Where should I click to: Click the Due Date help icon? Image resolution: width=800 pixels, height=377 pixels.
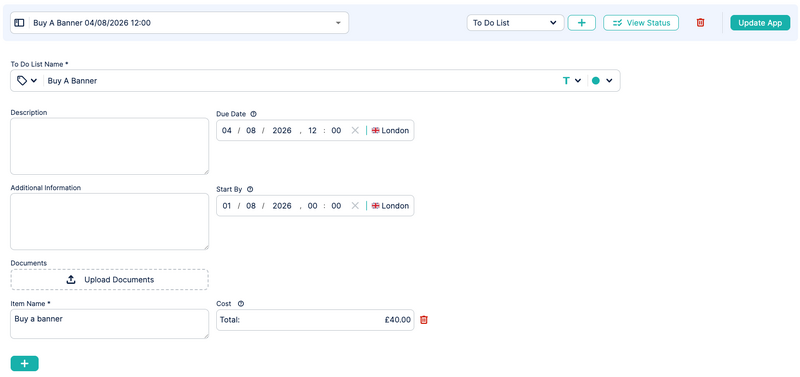click(254, 114)
